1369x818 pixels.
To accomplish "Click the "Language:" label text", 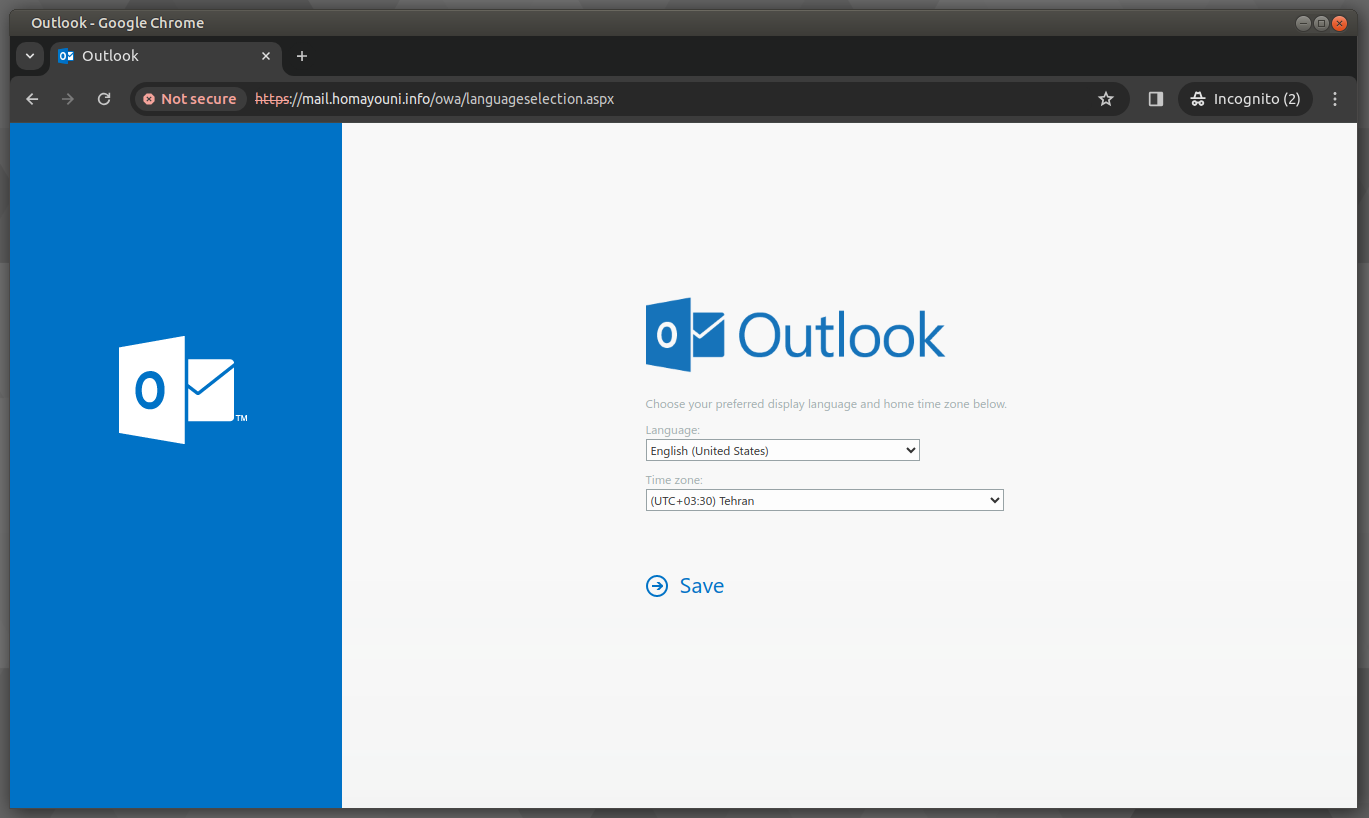I will tap(673, 430).
